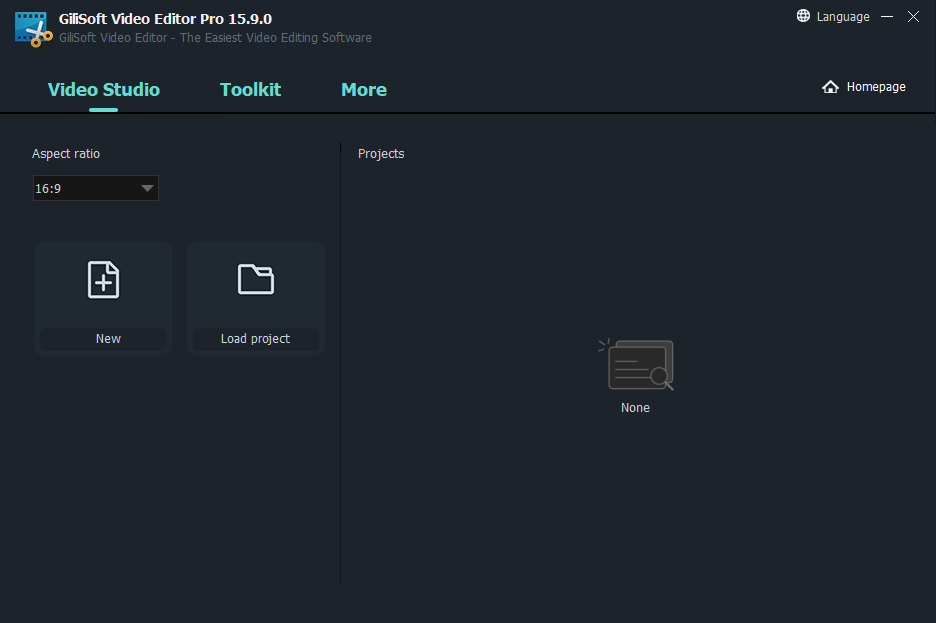The width and height of the screenshot is (936, 623).
Task: Minimize the GiliSoft window
Action: [x=887, y=17]
